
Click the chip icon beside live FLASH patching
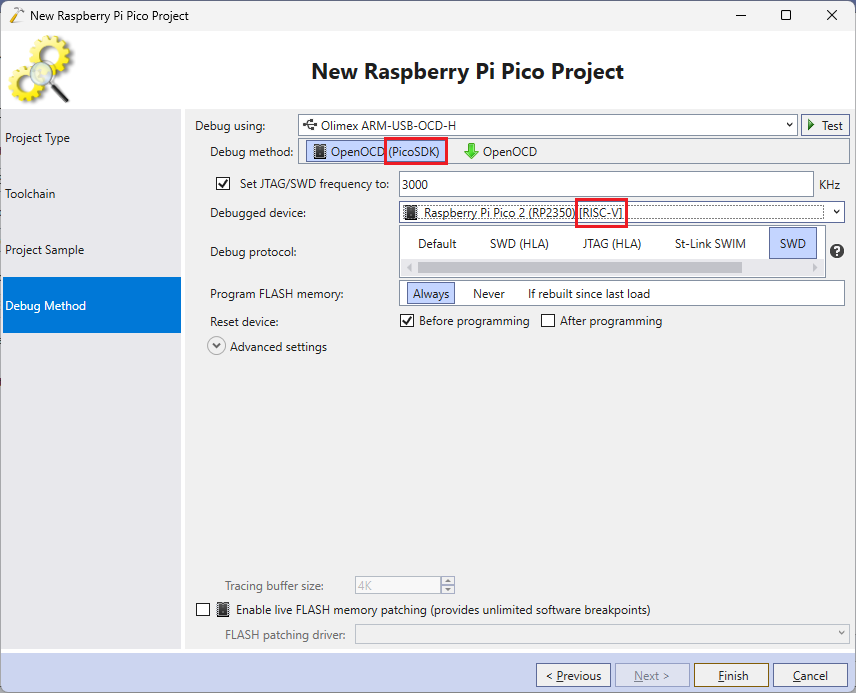pyautogui.click(x=223, y=610)
